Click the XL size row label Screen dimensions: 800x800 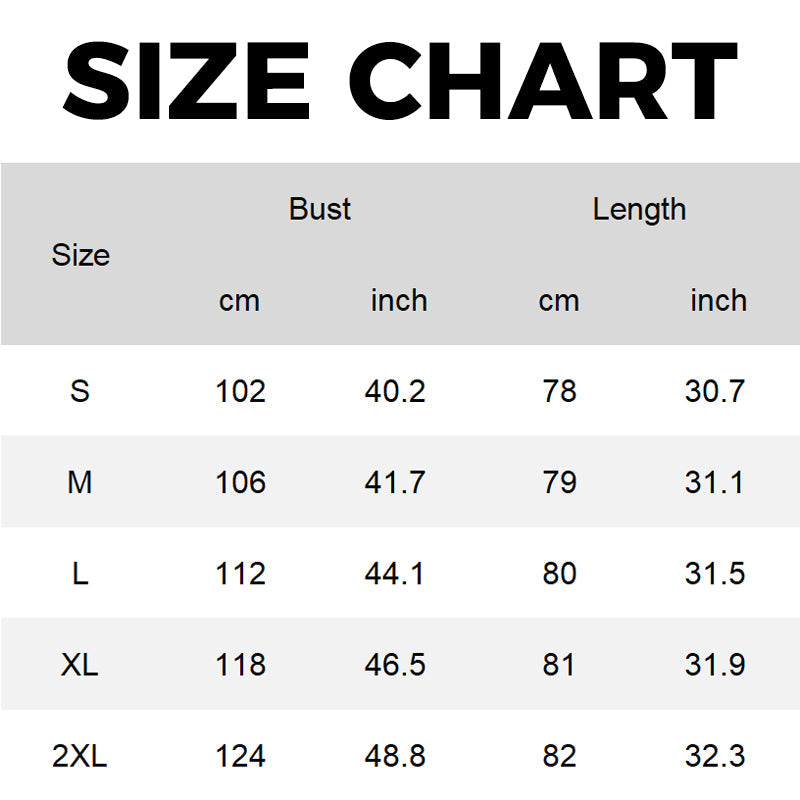click(x=80, y=664)
